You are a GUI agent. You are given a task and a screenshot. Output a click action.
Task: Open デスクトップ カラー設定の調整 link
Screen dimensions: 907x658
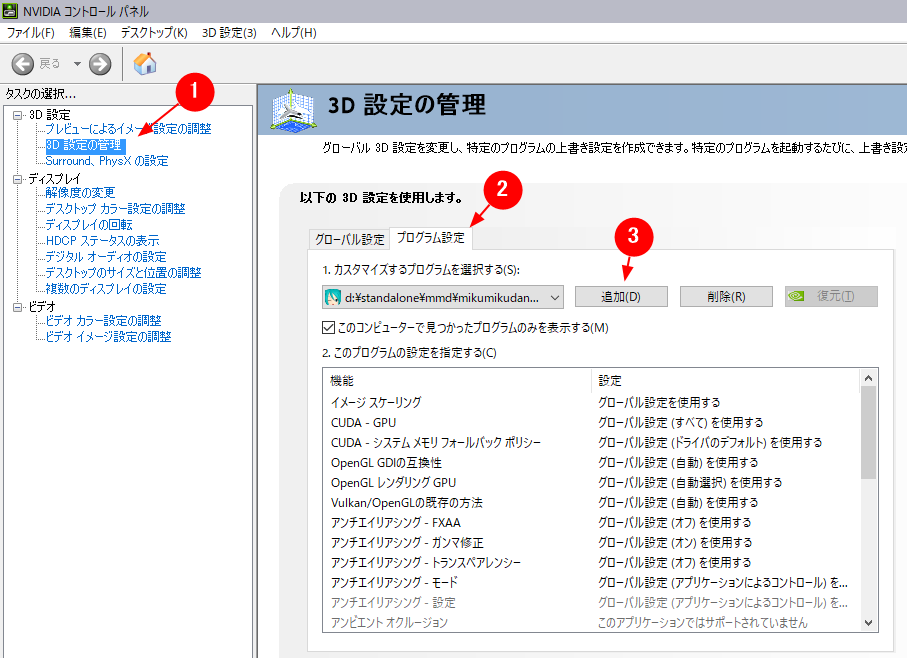click(116, 209)
